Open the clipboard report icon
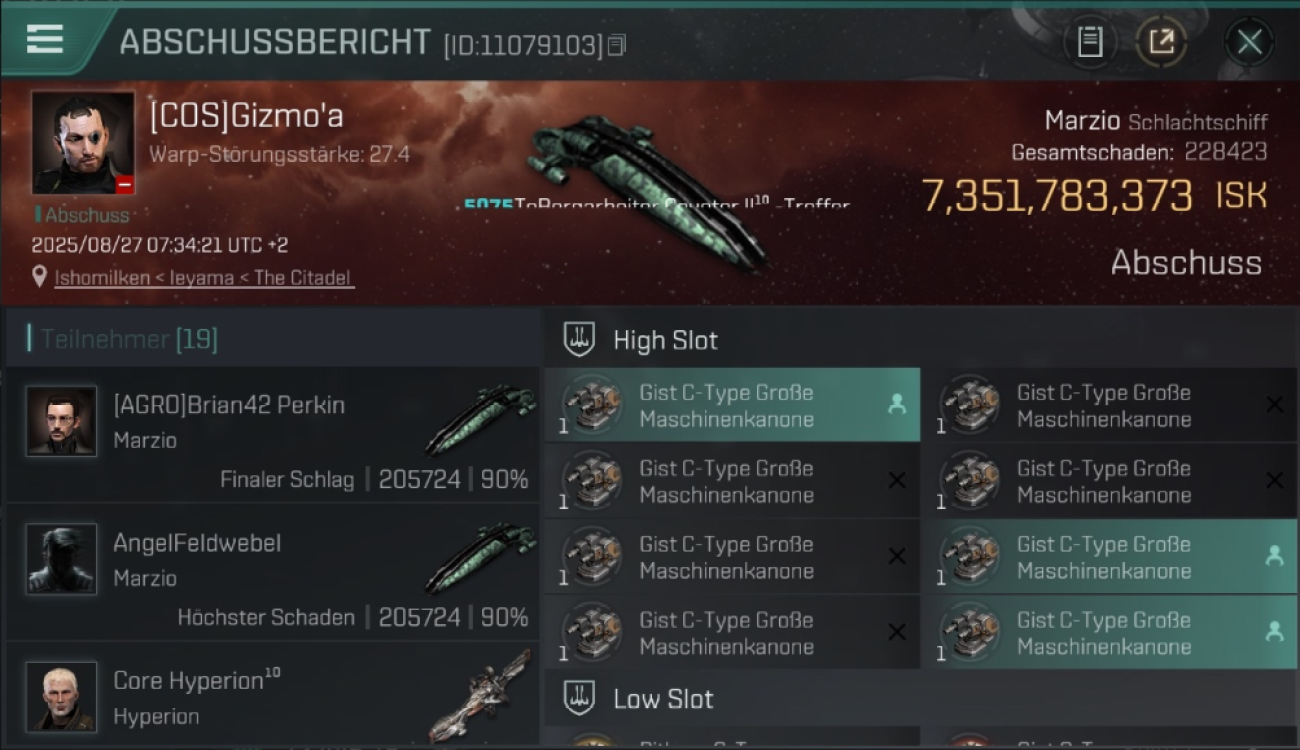Viewport: 1300px width, 750px height. point(1089,42)
